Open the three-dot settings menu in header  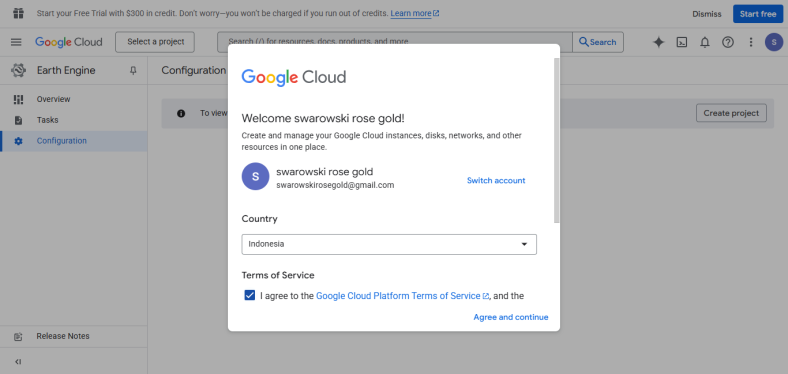point(751,42)
